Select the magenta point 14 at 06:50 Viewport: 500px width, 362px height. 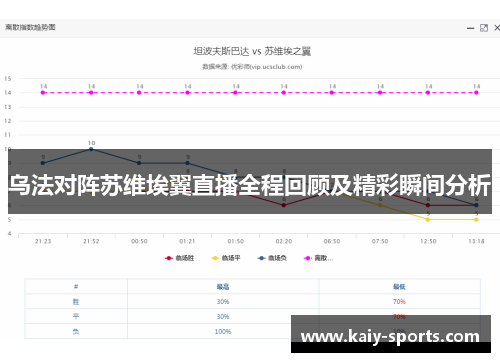click(x=332, y=93)
